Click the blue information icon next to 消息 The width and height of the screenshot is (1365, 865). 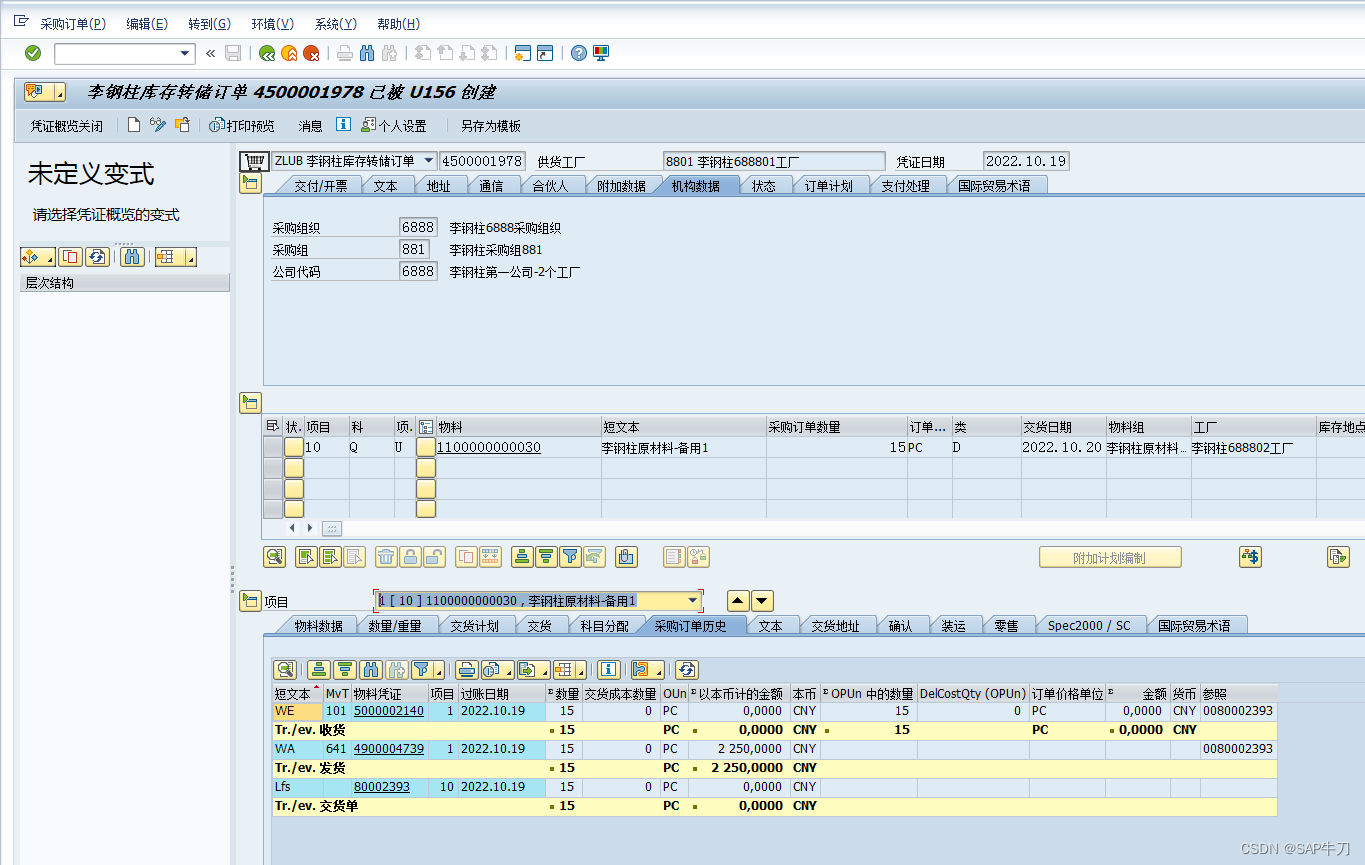pyautogui.click(x=343, y=125)
